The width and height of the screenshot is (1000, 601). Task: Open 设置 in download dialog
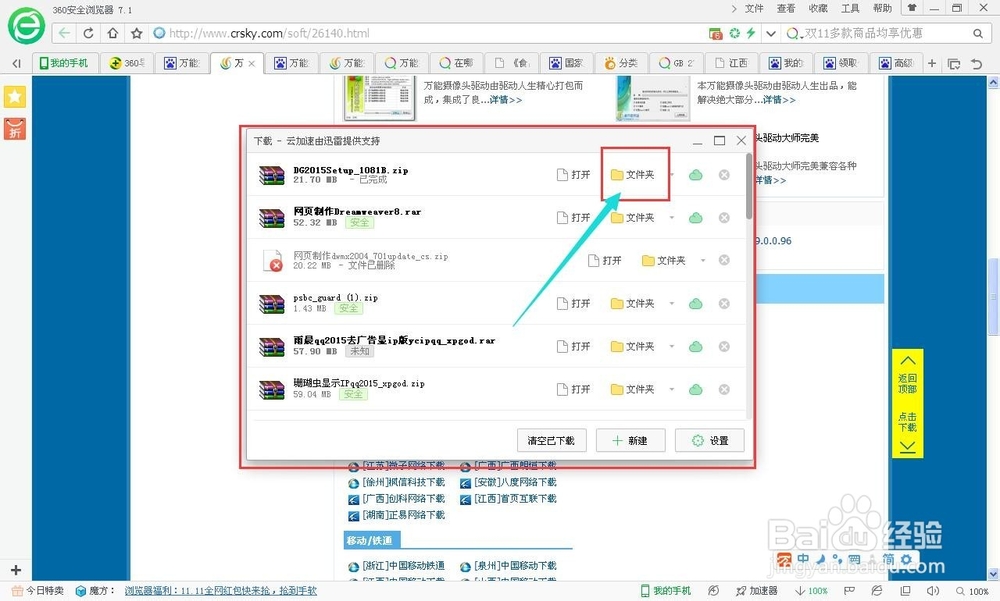[x=709, y=440]
